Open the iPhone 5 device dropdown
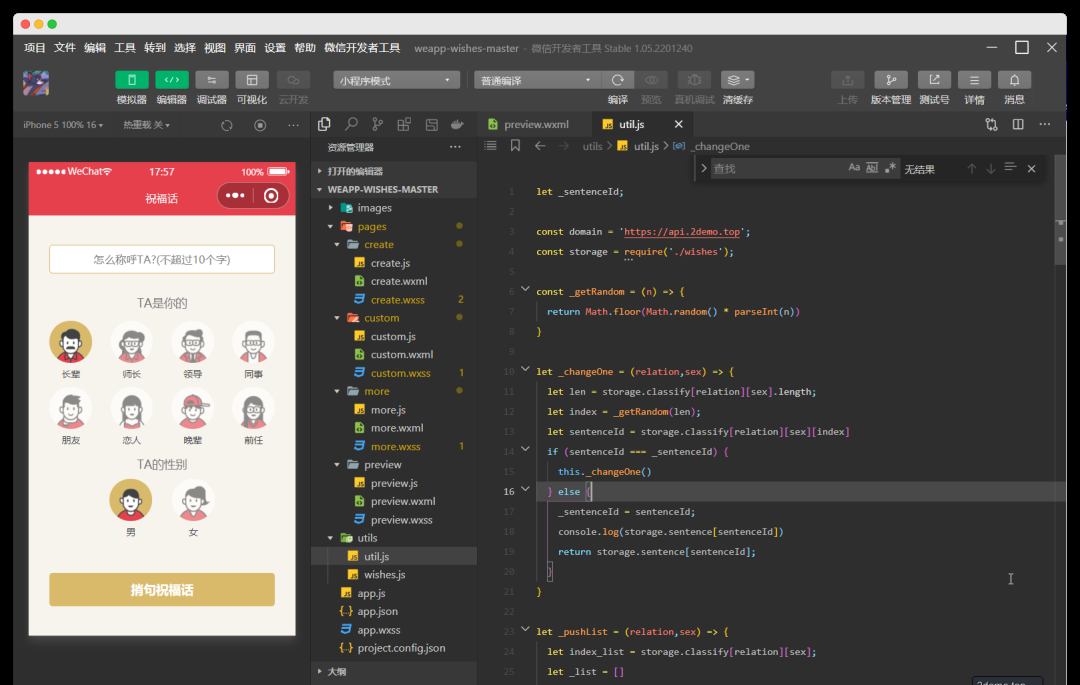 click(63, 125)
